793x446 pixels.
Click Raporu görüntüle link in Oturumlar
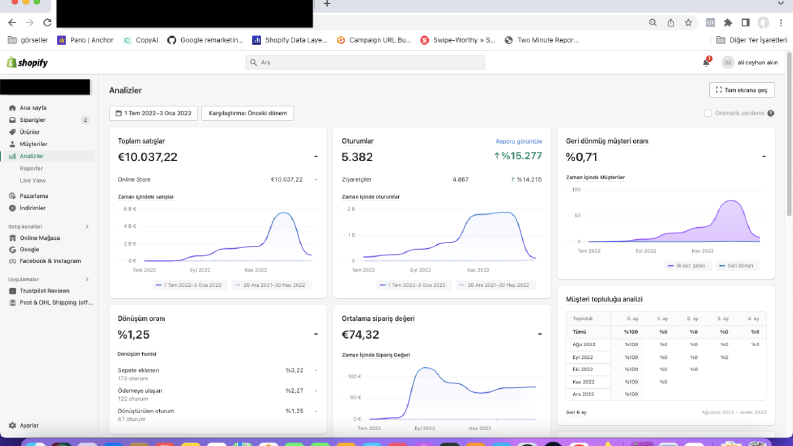518,142
